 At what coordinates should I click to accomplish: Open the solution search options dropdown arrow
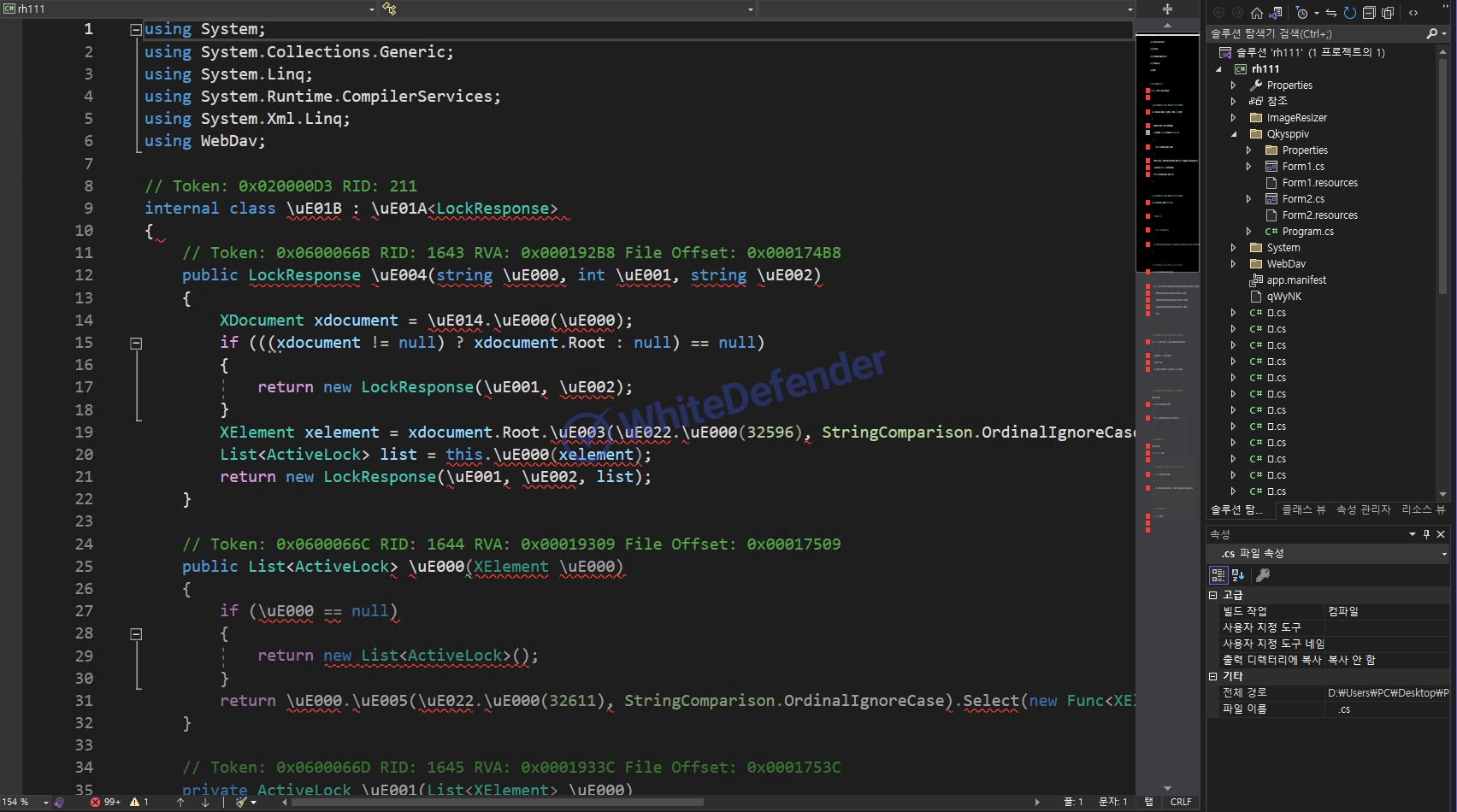1444,34
